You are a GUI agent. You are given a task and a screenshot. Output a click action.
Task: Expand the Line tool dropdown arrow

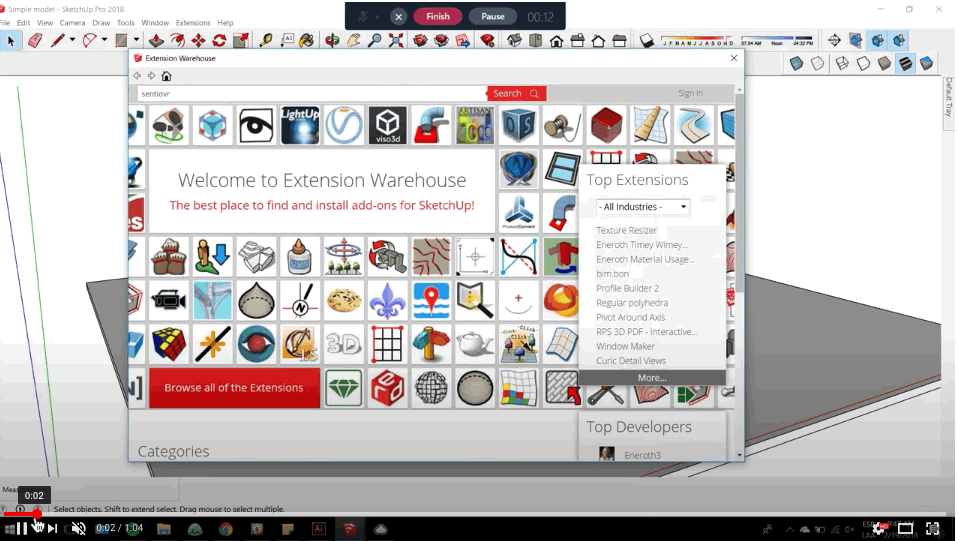point(72,40)
